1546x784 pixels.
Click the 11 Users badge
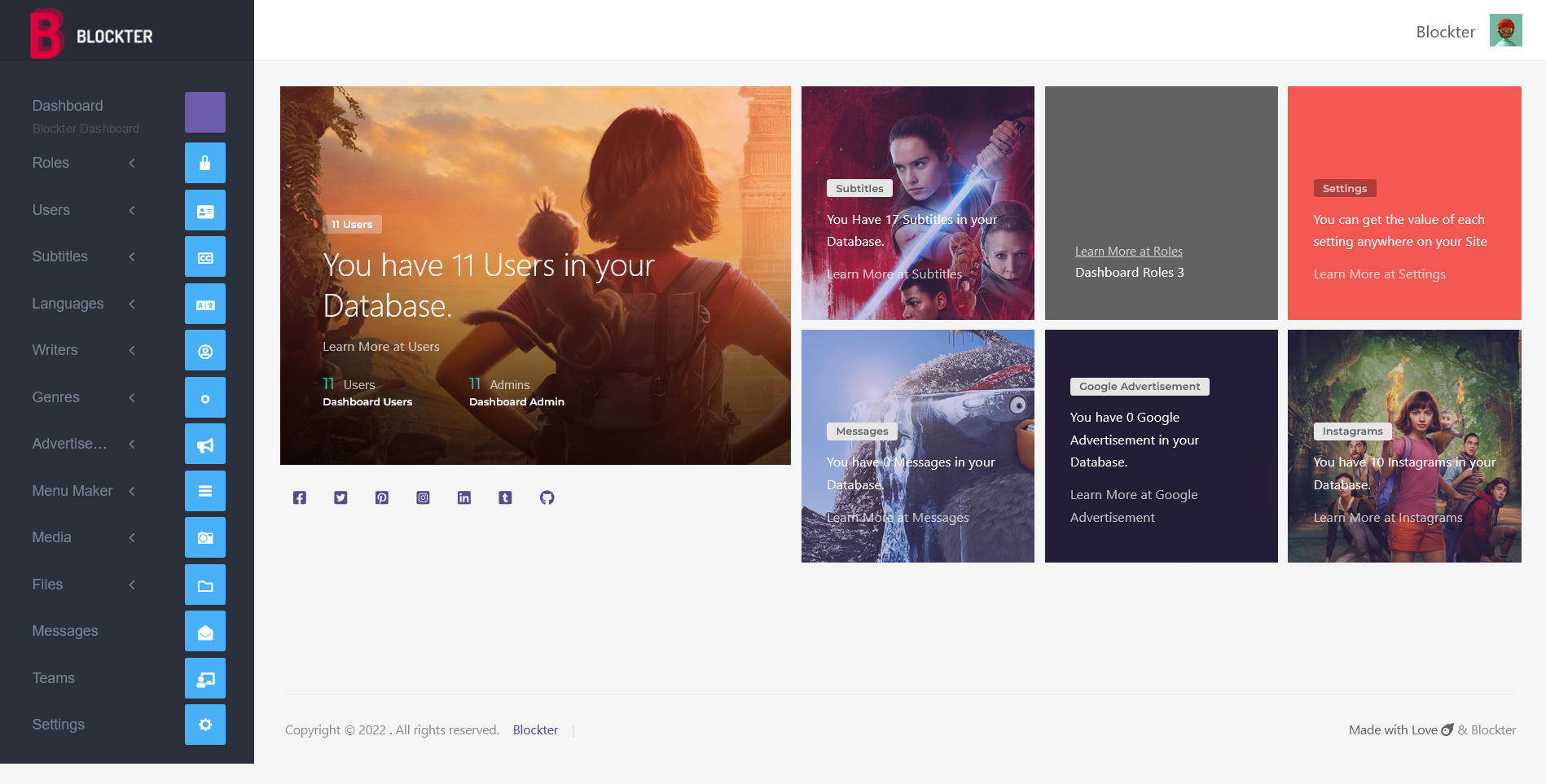click(x=352, y=224)
